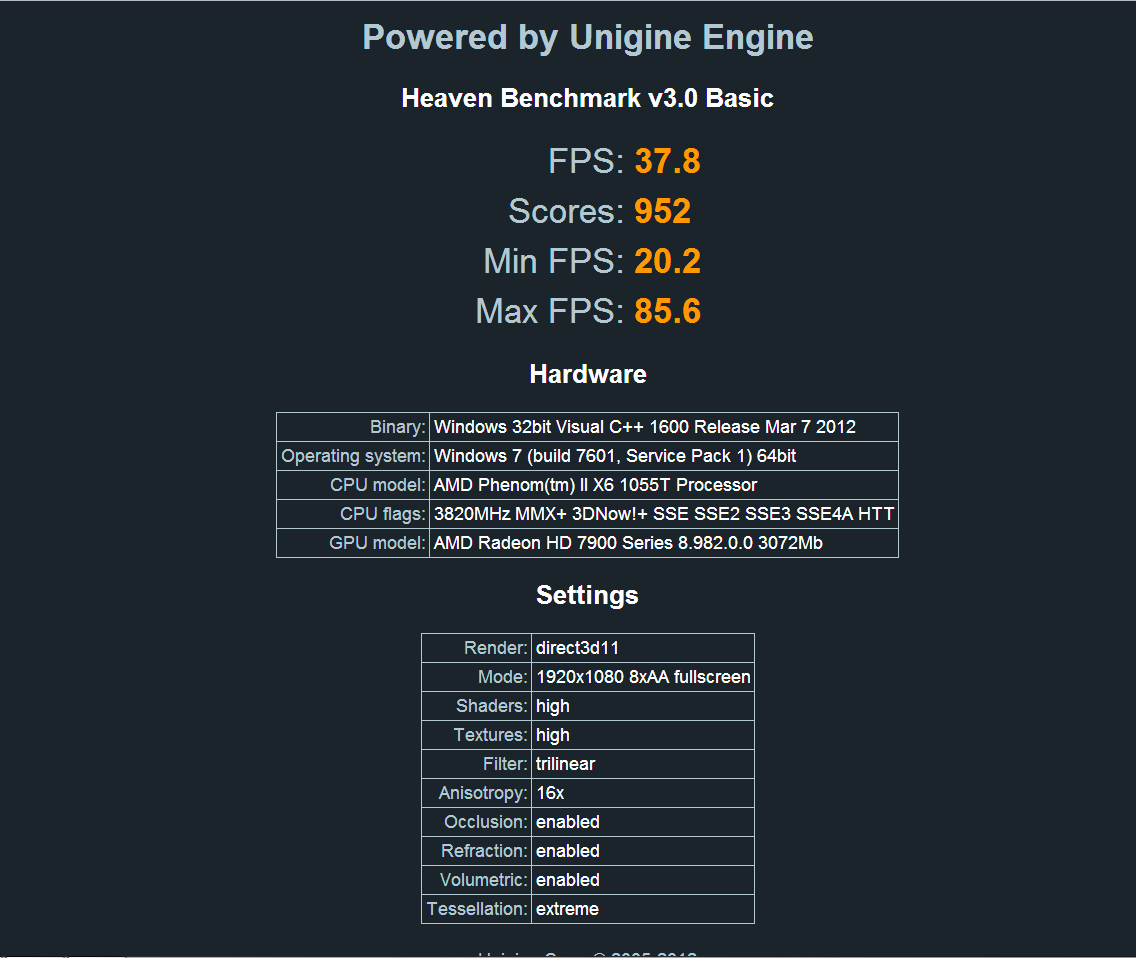Click the 'CPU flags:' label
This screenshot has height=958, width=1136.
383,514
